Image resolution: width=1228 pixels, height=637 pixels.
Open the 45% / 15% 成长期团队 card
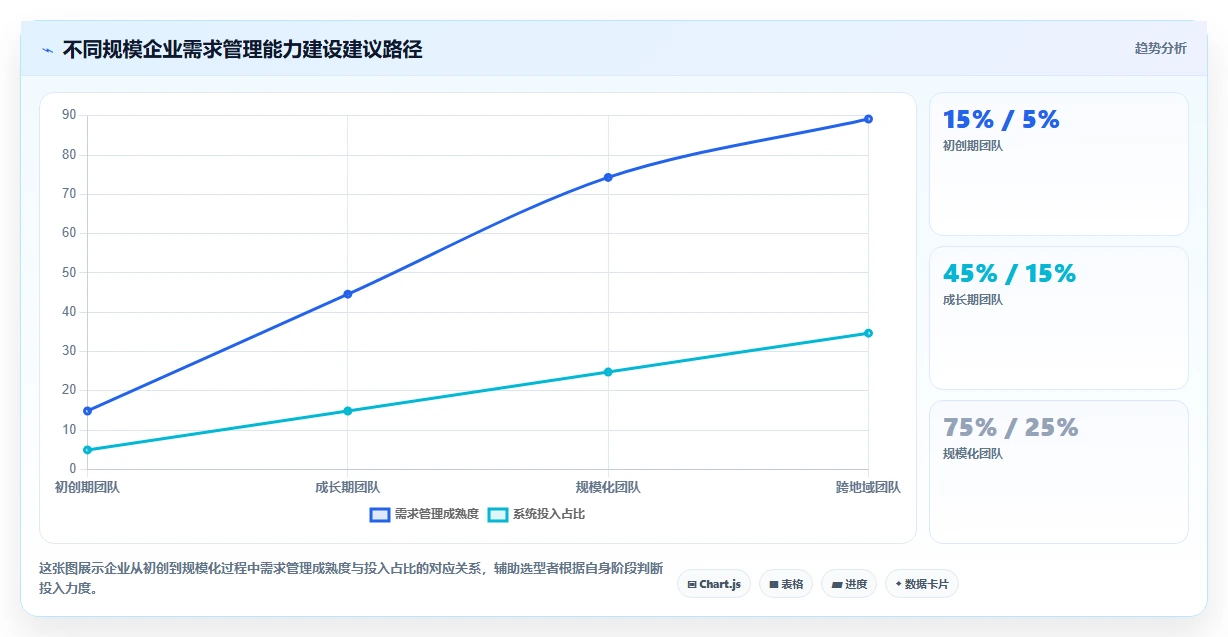pyautogui.click(x=1058, y=318)
